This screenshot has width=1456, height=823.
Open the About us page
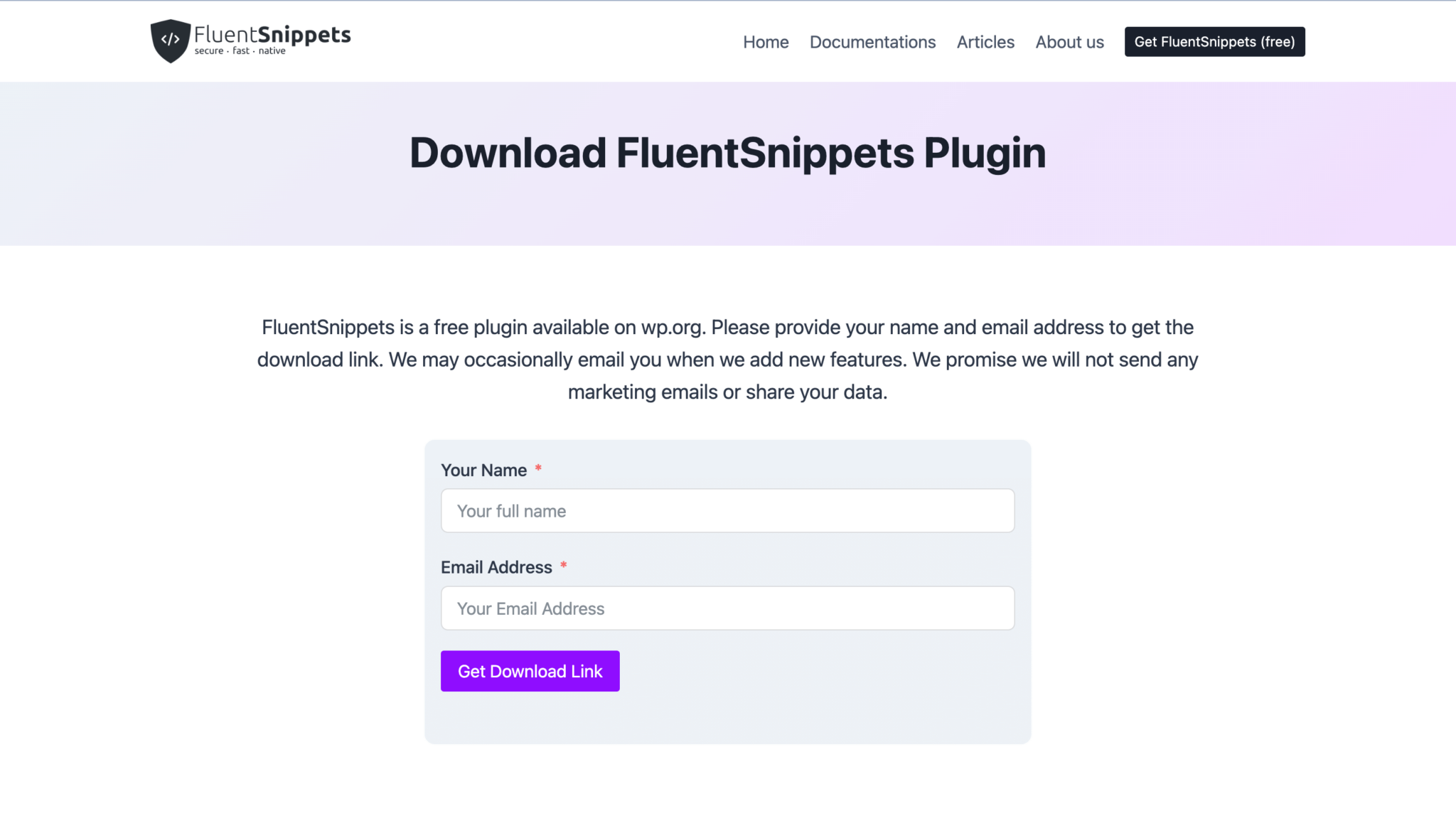[x=1069, y=42]
